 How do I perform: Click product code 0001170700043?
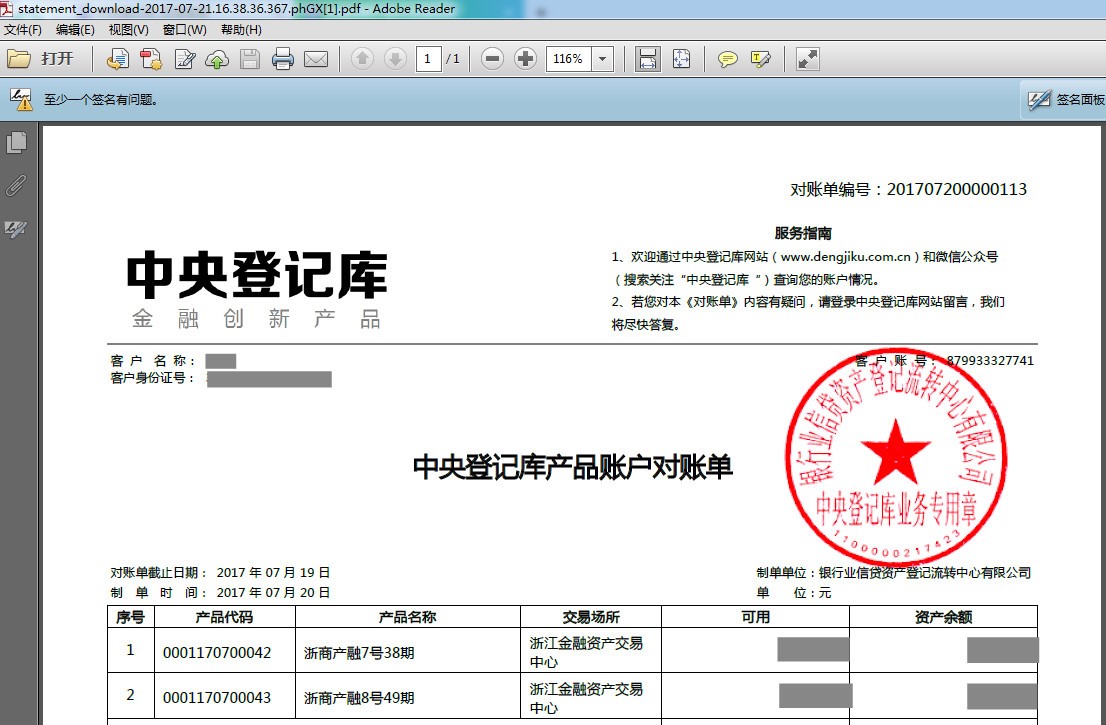point(217,697)
